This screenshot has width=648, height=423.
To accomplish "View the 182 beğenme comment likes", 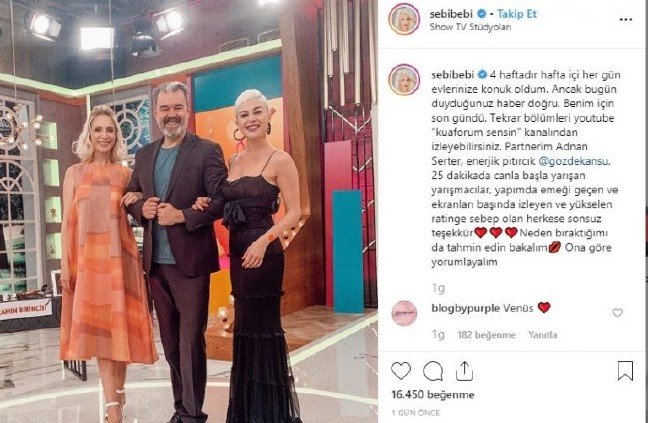I will coord(486,335).
